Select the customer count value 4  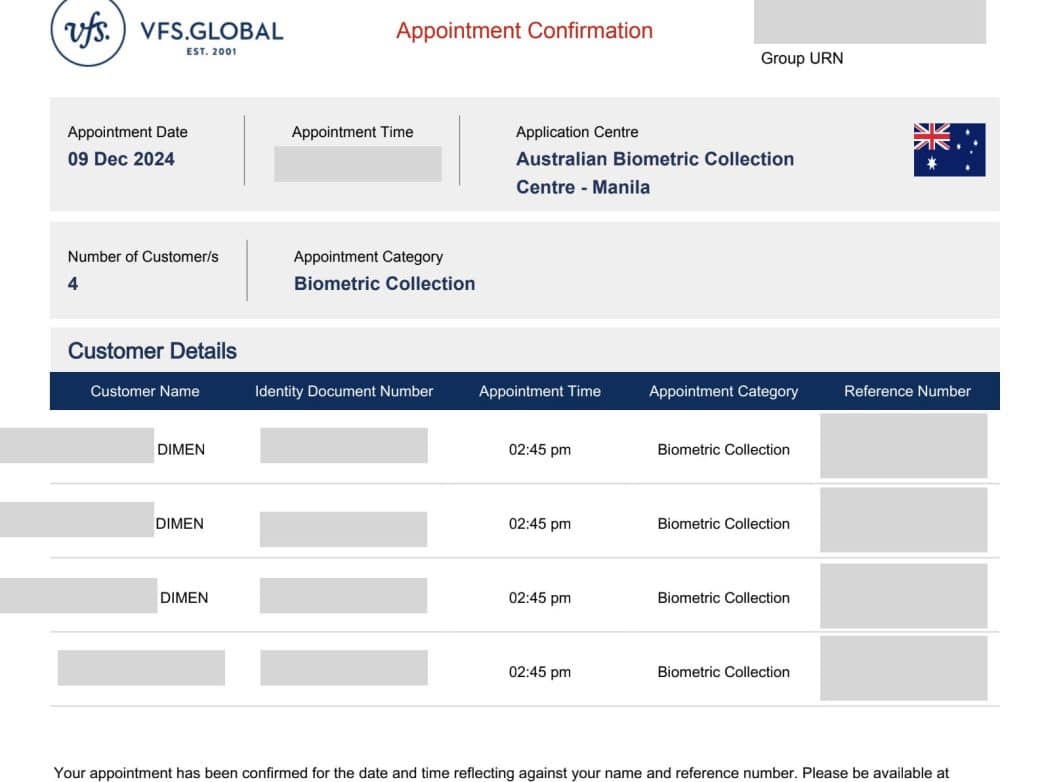click(73, 284)
